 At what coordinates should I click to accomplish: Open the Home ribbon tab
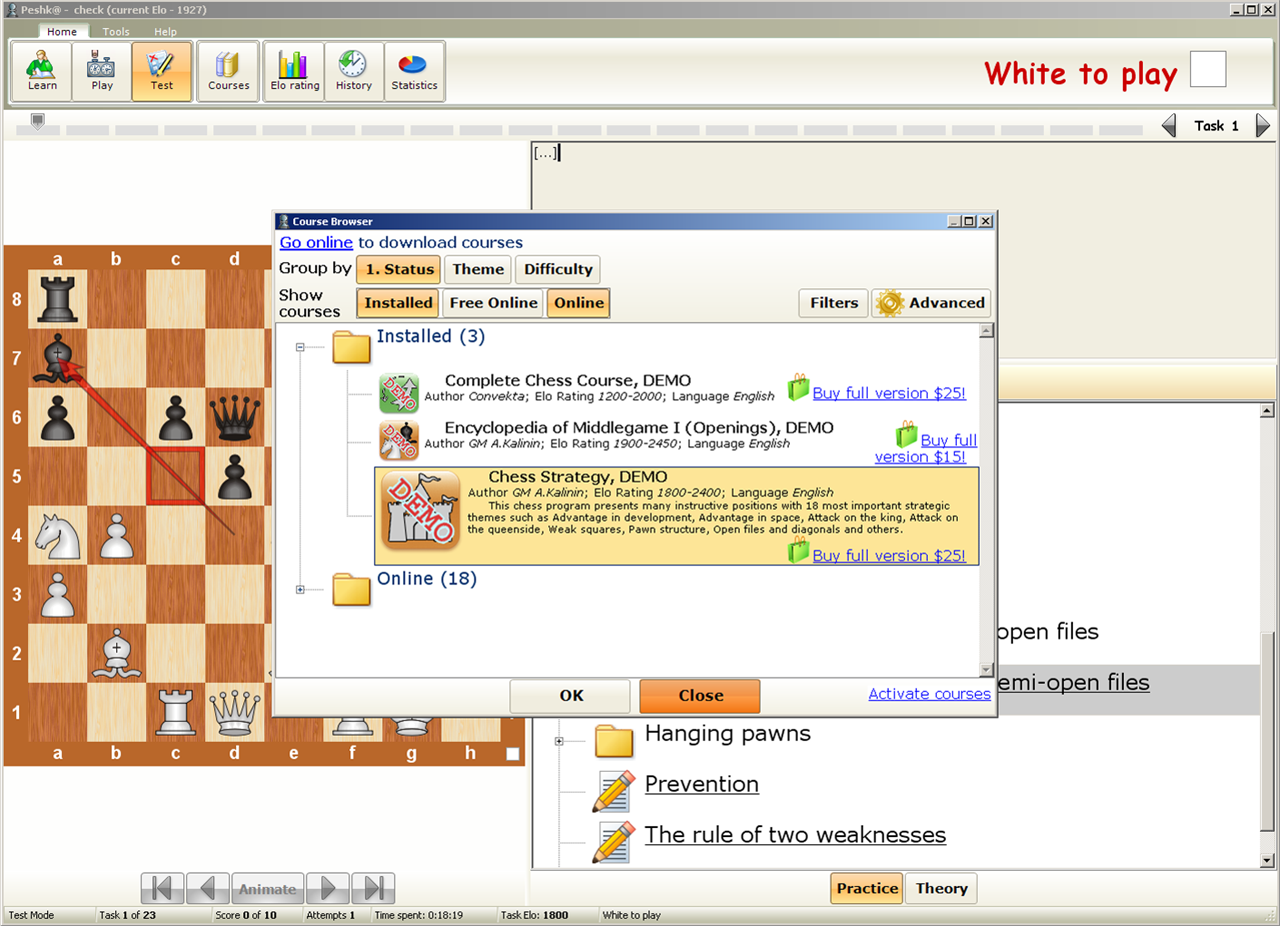click(61, 31)
